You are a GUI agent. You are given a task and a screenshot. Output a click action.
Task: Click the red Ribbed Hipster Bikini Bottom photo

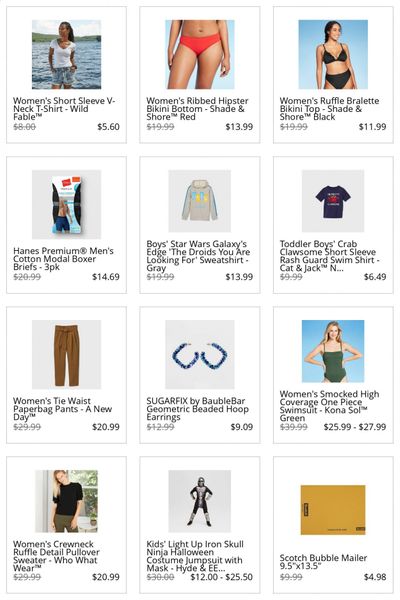point(199,54)
